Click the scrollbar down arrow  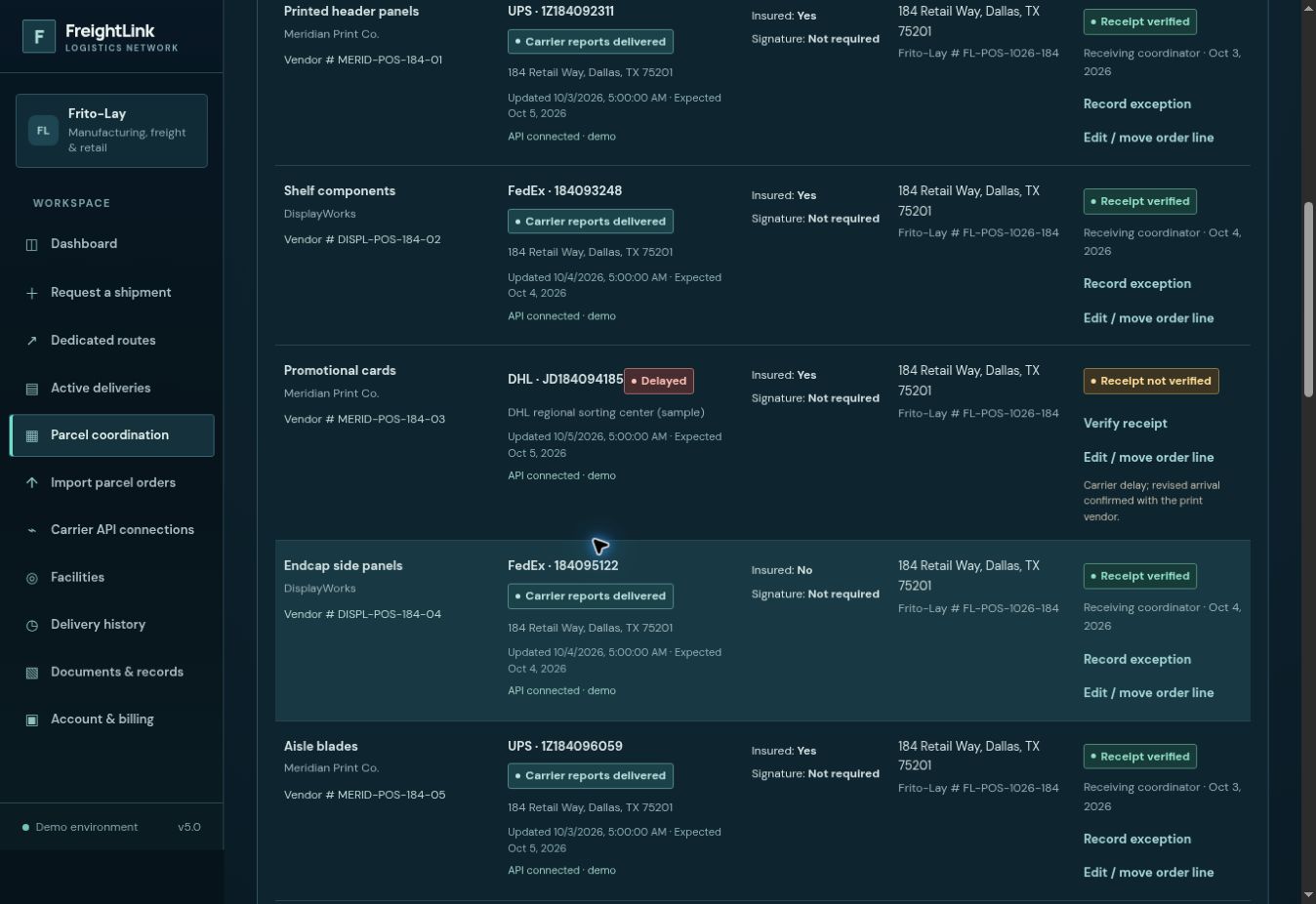coord(1308,894)
